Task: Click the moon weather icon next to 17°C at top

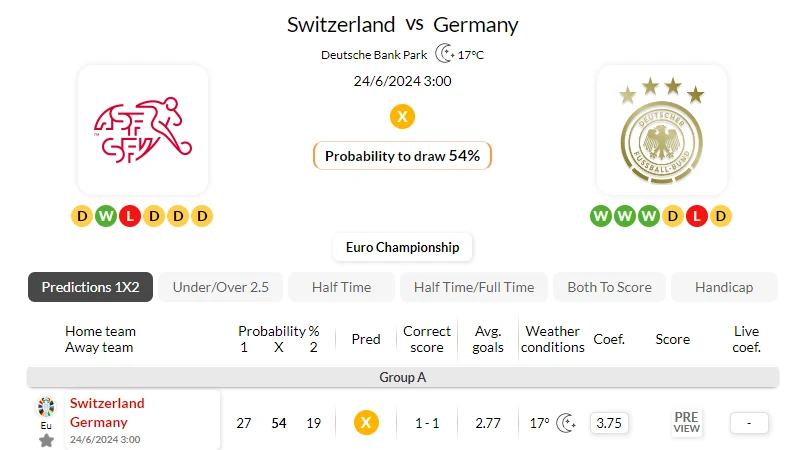Action: pyautogui.click(x=444, y=53)
